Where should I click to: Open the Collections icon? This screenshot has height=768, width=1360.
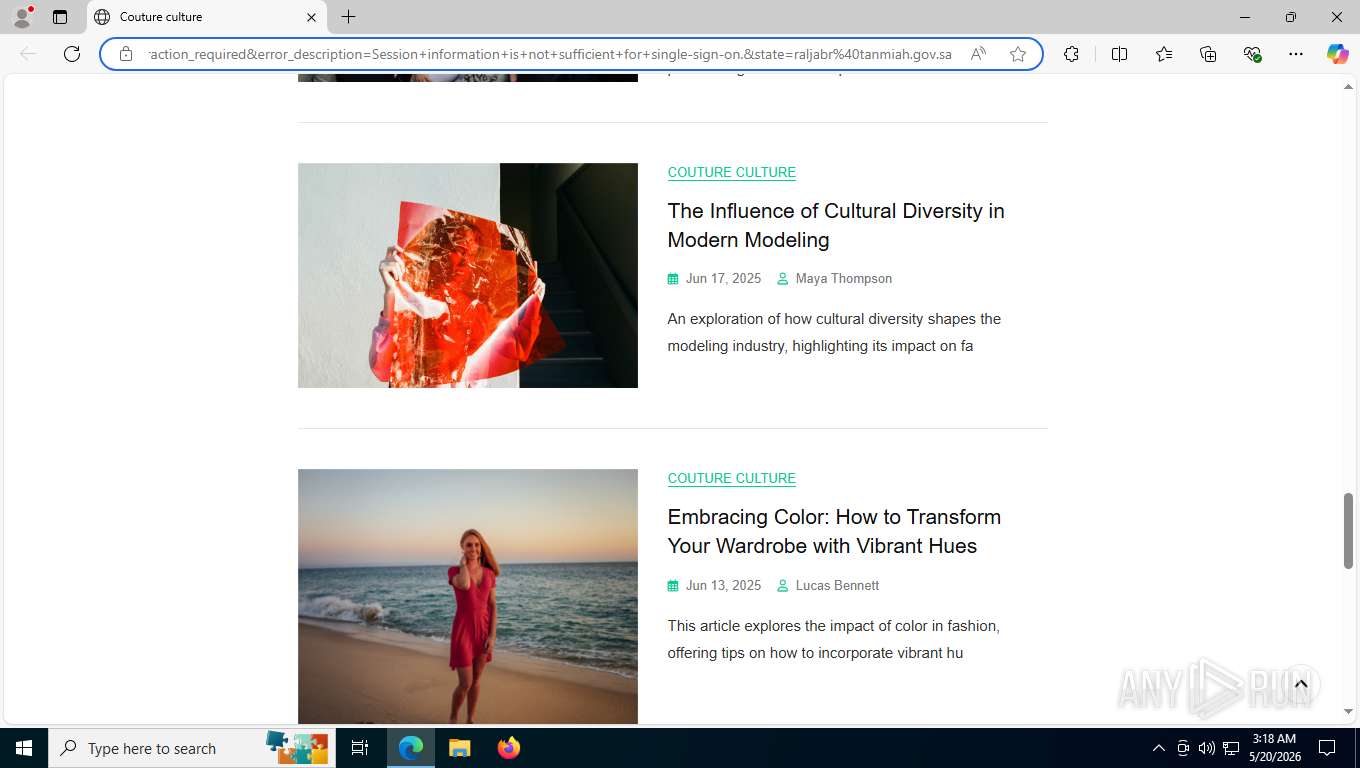coord(1208,54)
